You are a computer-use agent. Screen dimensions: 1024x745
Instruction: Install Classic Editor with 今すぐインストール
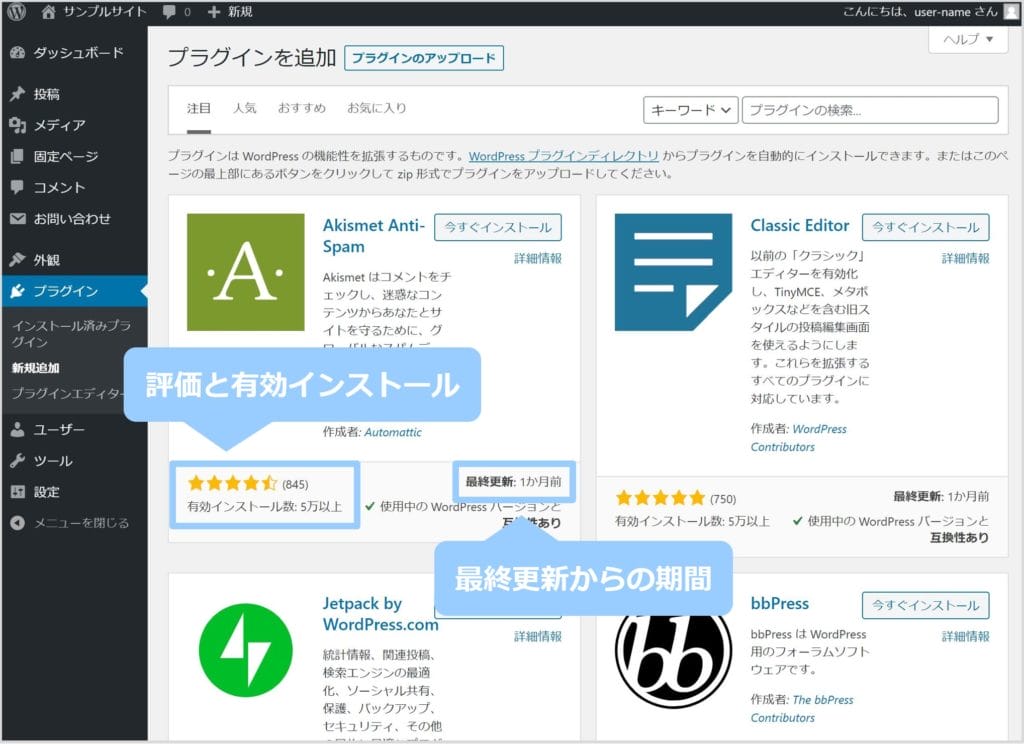925,227
